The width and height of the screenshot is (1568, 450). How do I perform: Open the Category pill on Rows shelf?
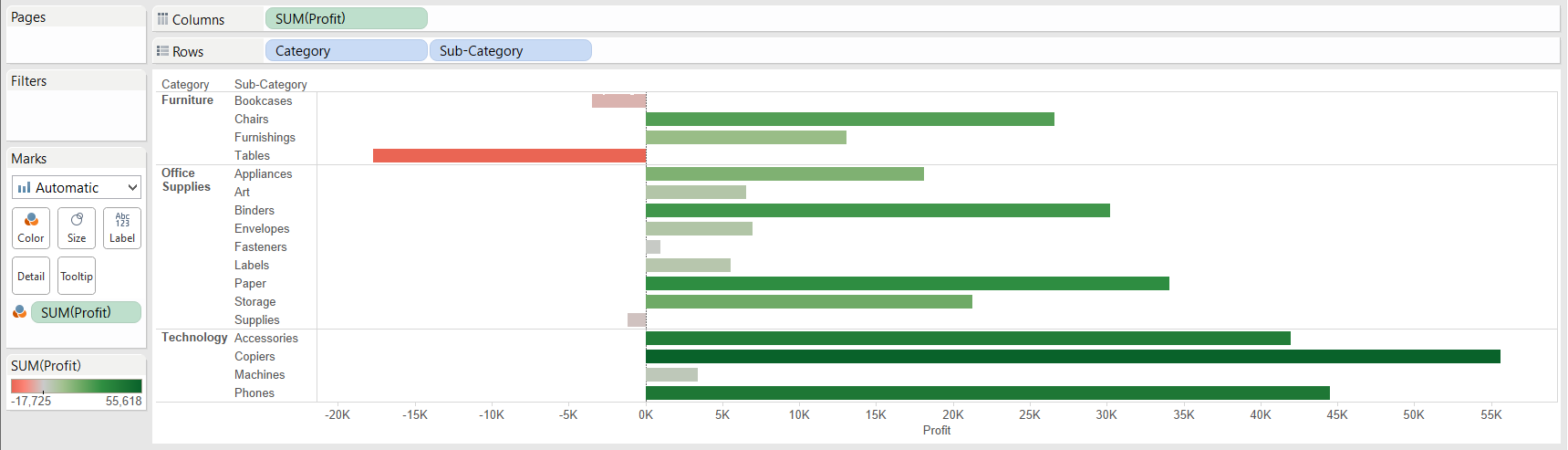346,50
